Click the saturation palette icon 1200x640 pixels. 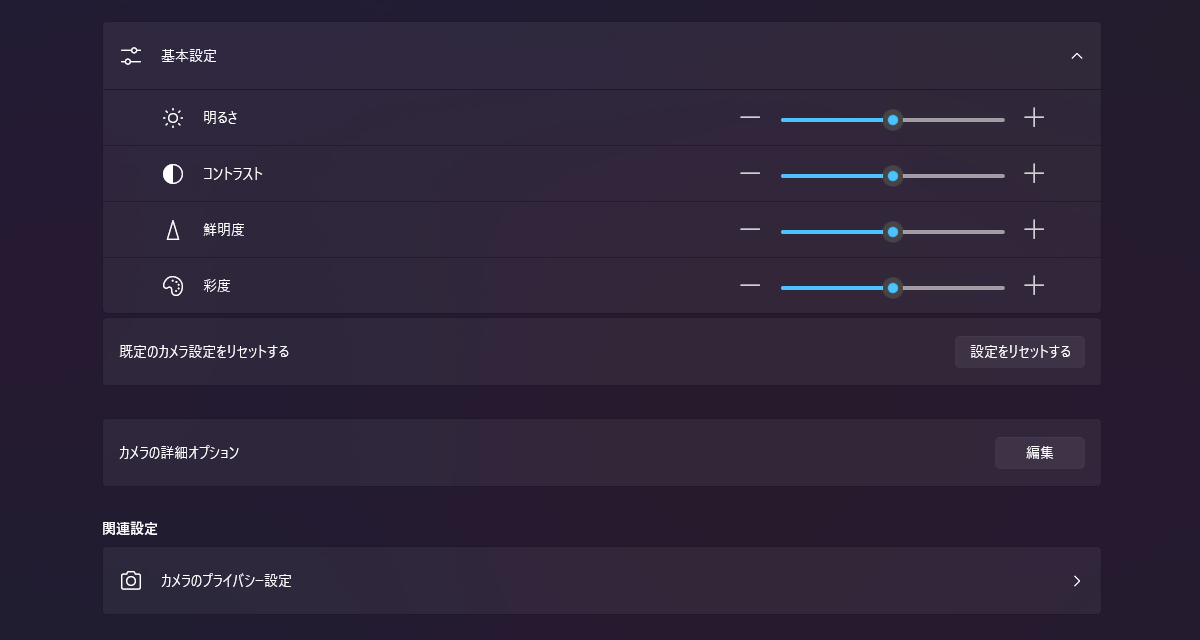click(173, 286)
